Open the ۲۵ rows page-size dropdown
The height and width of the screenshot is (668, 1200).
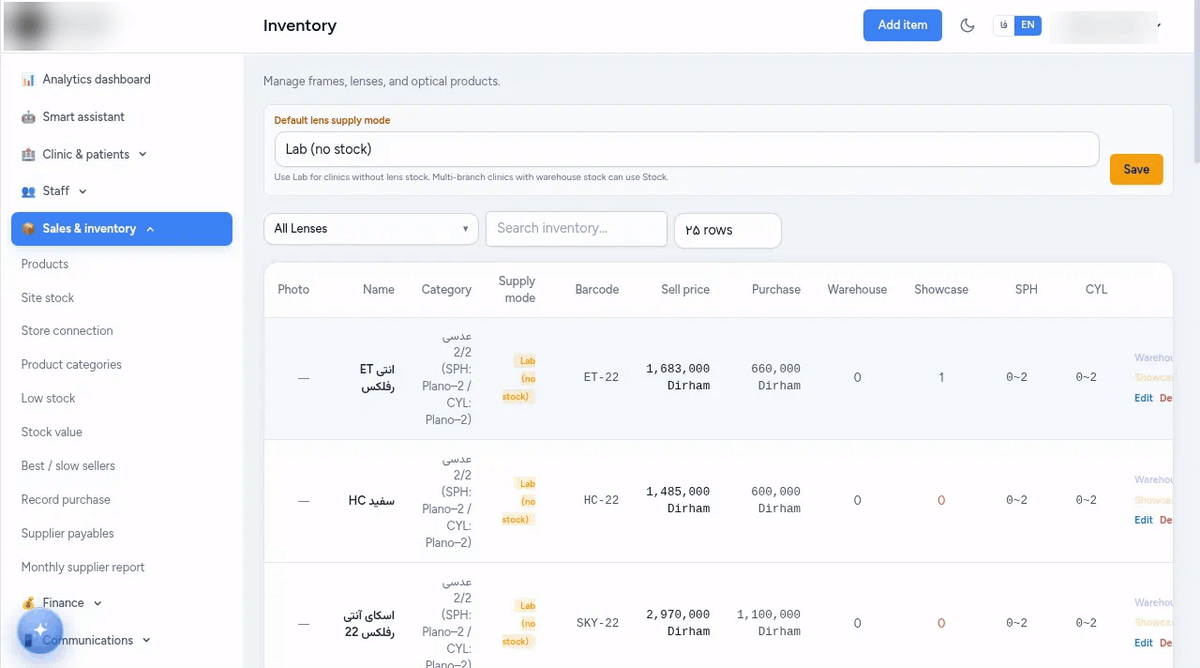pos(728,230)
